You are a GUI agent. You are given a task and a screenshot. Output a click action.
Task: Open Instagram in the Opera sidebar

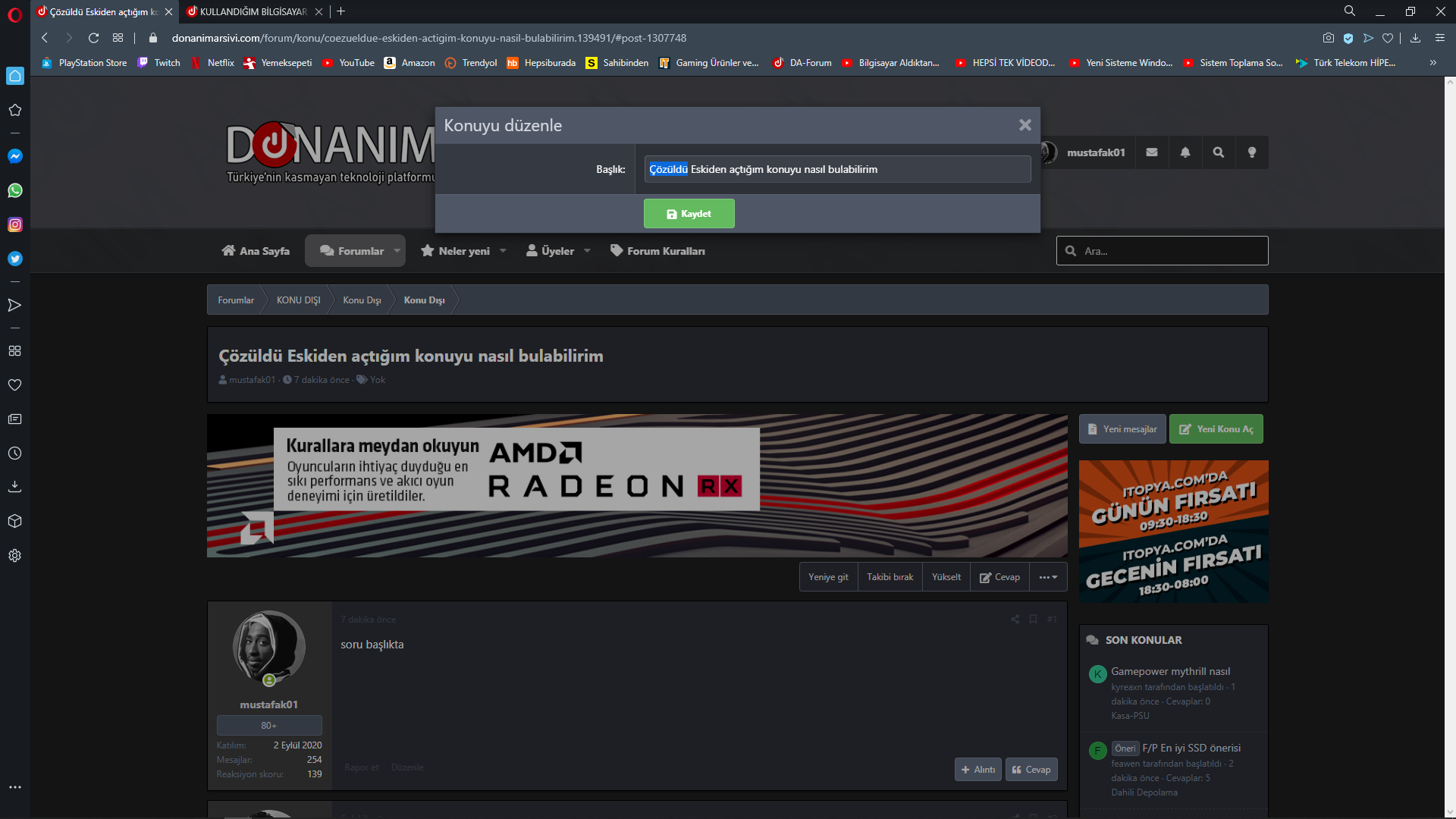click(14, 224)
